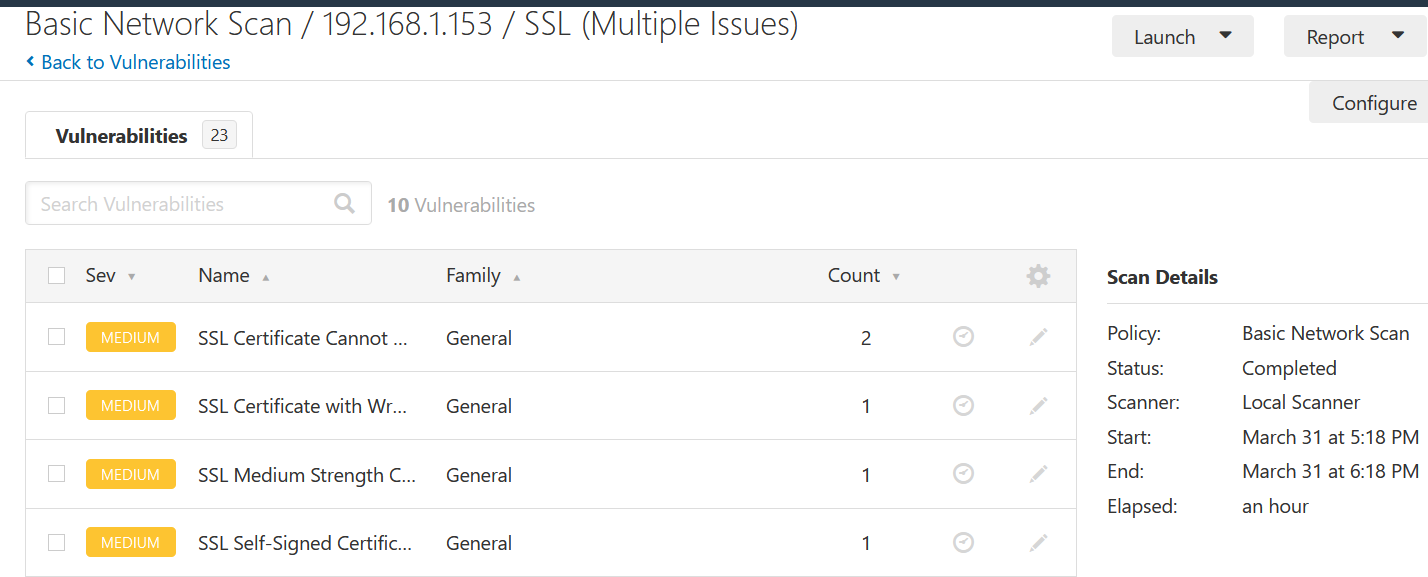
Task: Click pencil icon for SSL Self-Signed row
Action: tap(1039, 543)
